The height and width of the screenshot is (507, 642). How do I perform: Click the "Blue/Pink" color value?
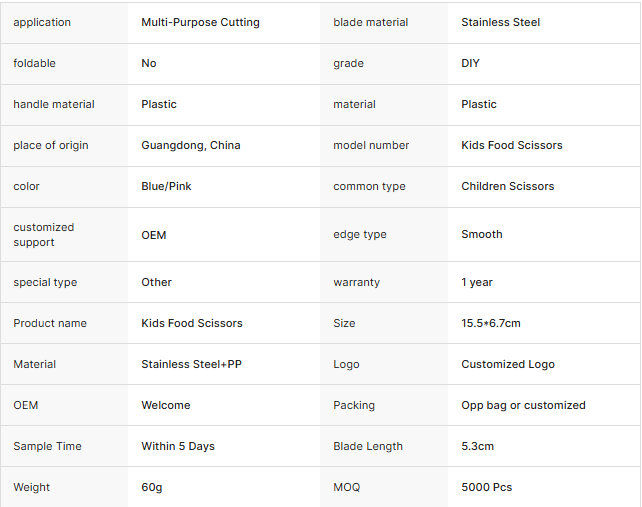(166, 186)
